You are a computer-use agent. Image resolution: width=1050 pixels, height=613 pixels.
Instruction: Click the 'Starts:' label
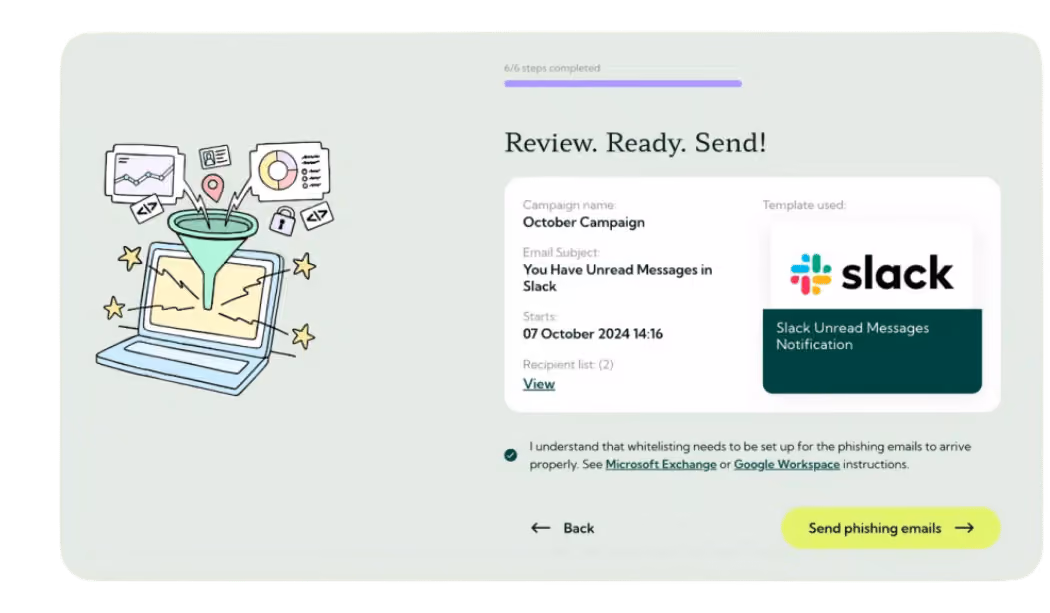click(x=540, y=316)
